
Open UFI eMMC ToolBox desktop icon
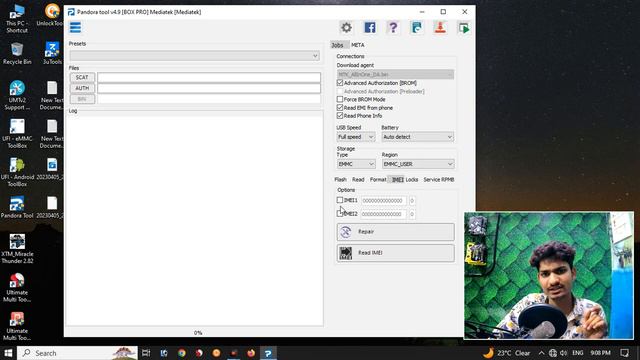pos(17,133)
